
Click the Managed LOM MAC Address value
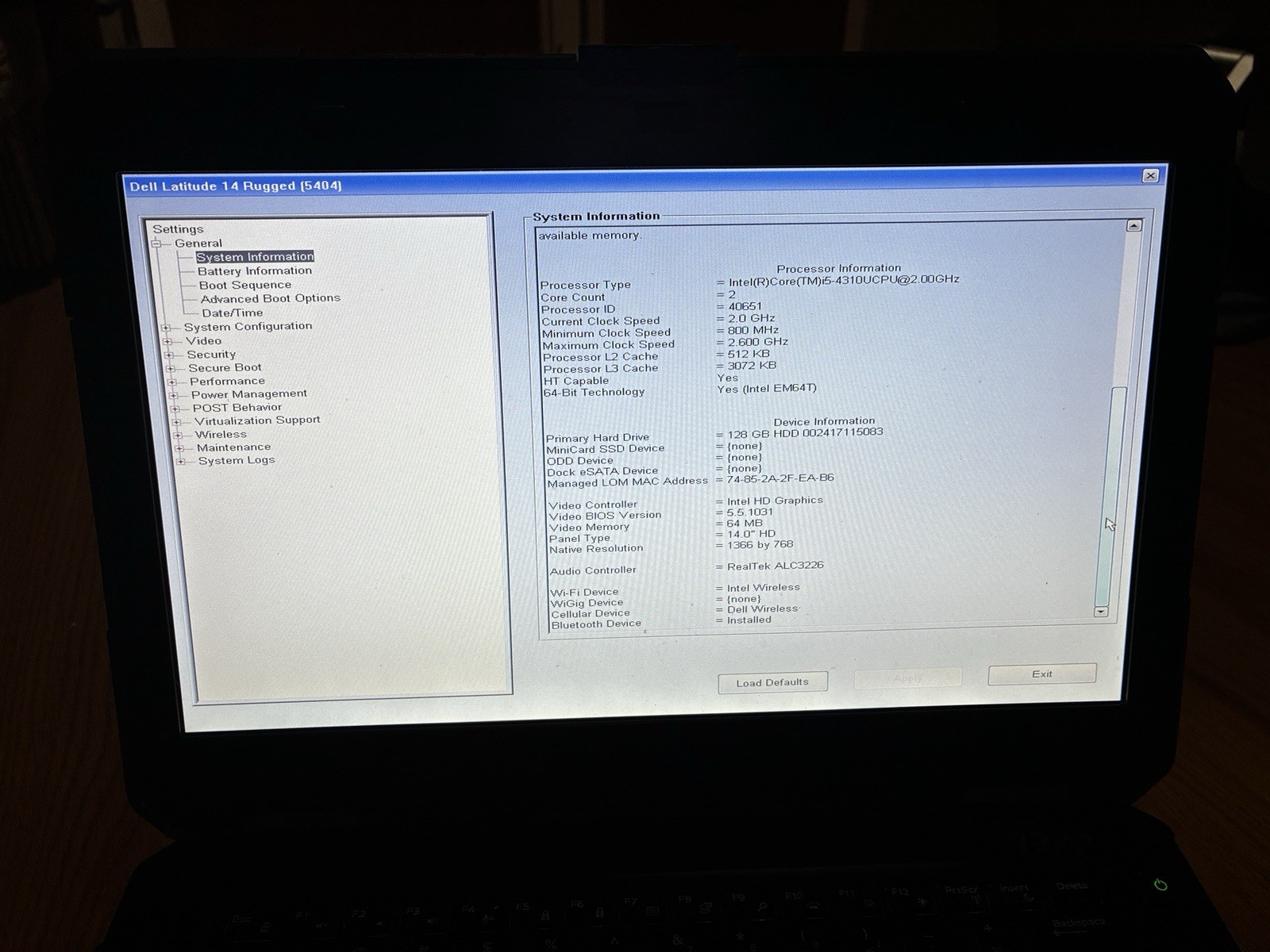(x=780, y=478)
